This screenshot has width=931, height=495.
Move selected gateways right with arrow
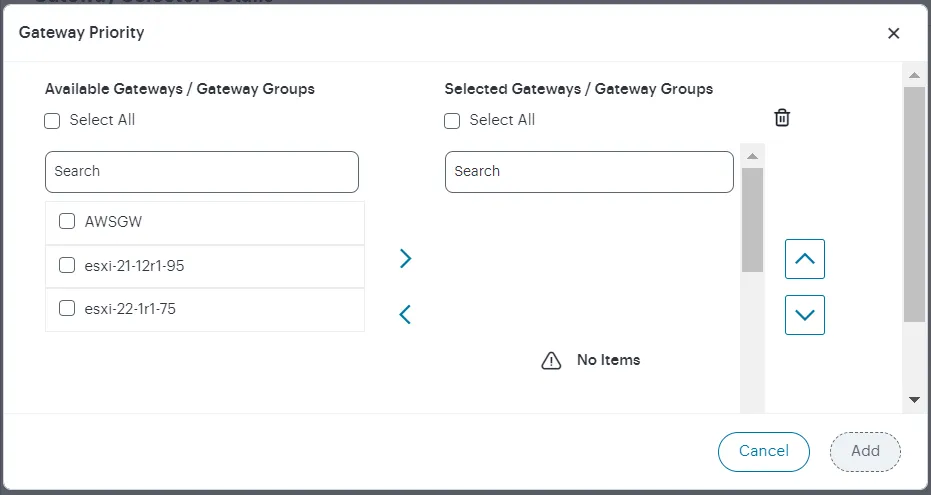[406, 258]
